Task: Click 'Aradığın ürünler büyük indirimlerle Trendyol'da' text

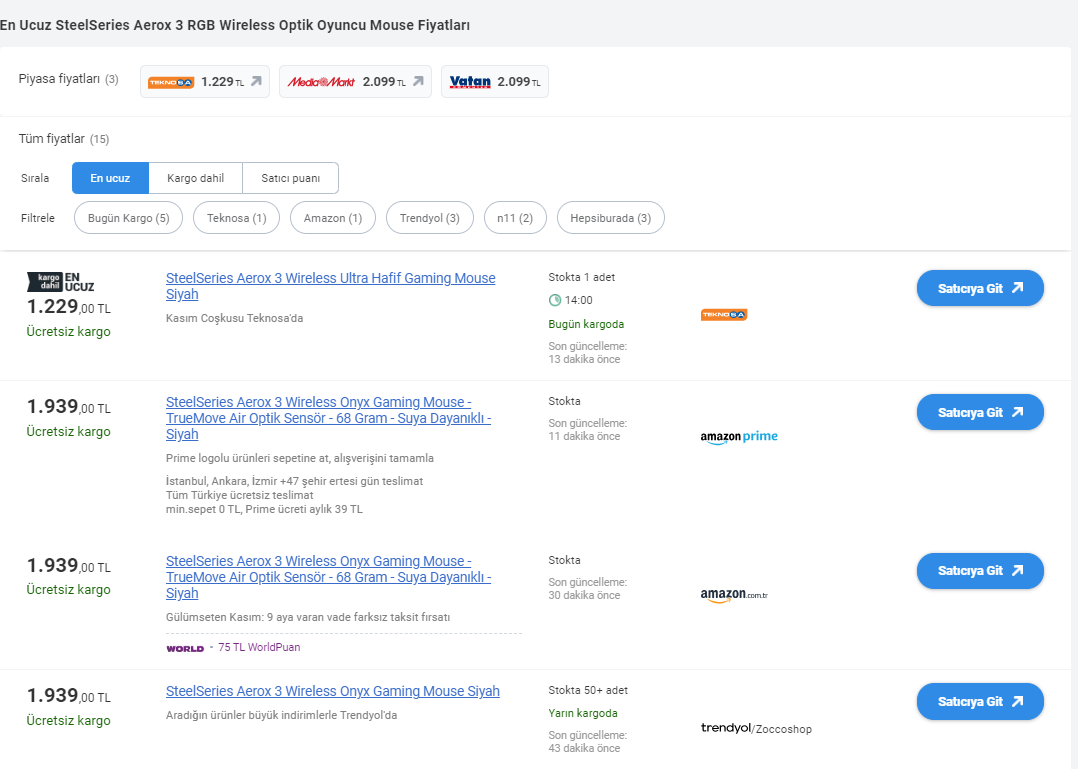Action: [x=281, y=715]
